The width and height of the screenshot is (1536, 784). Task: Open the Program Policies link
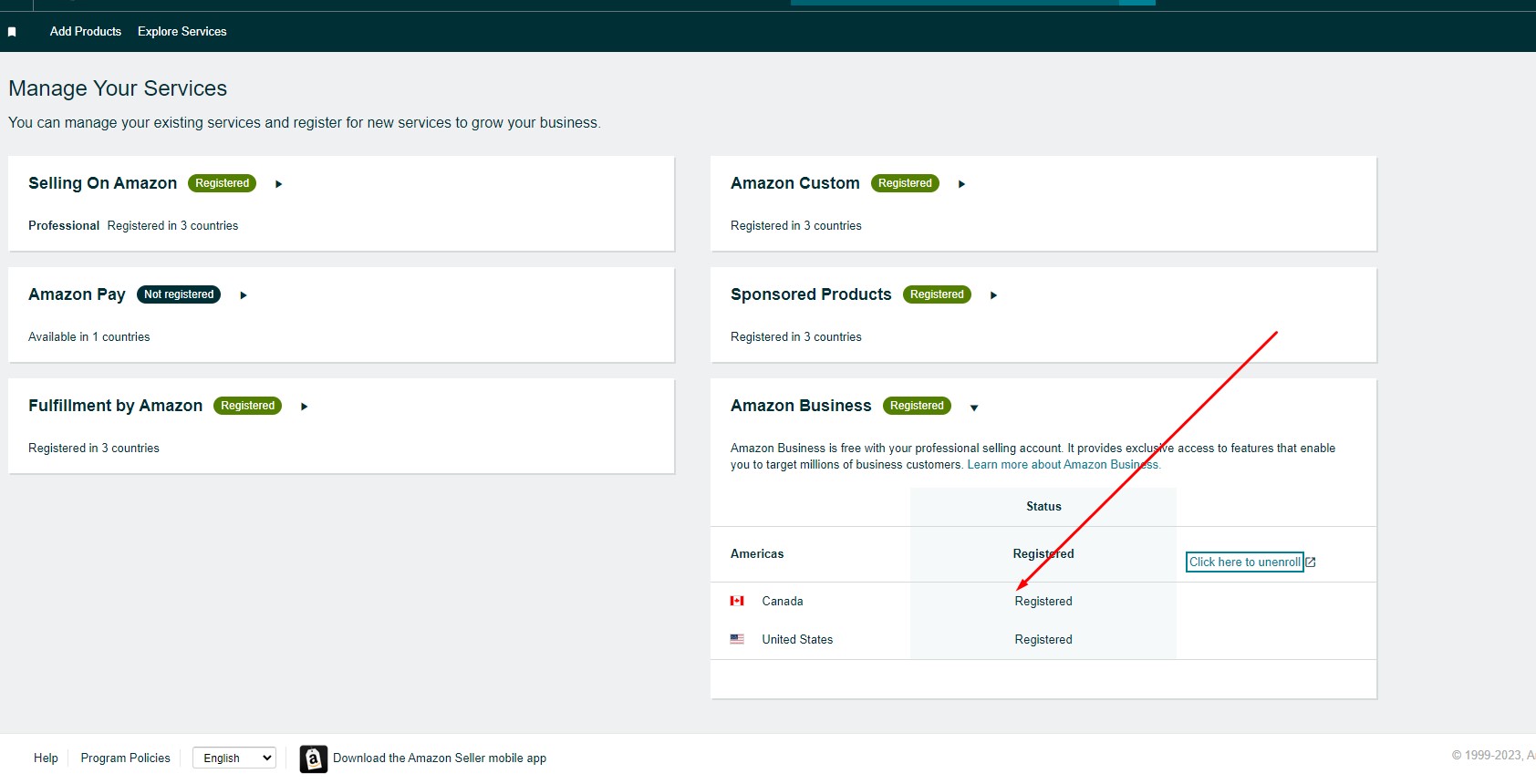click(x=126, y=758)
